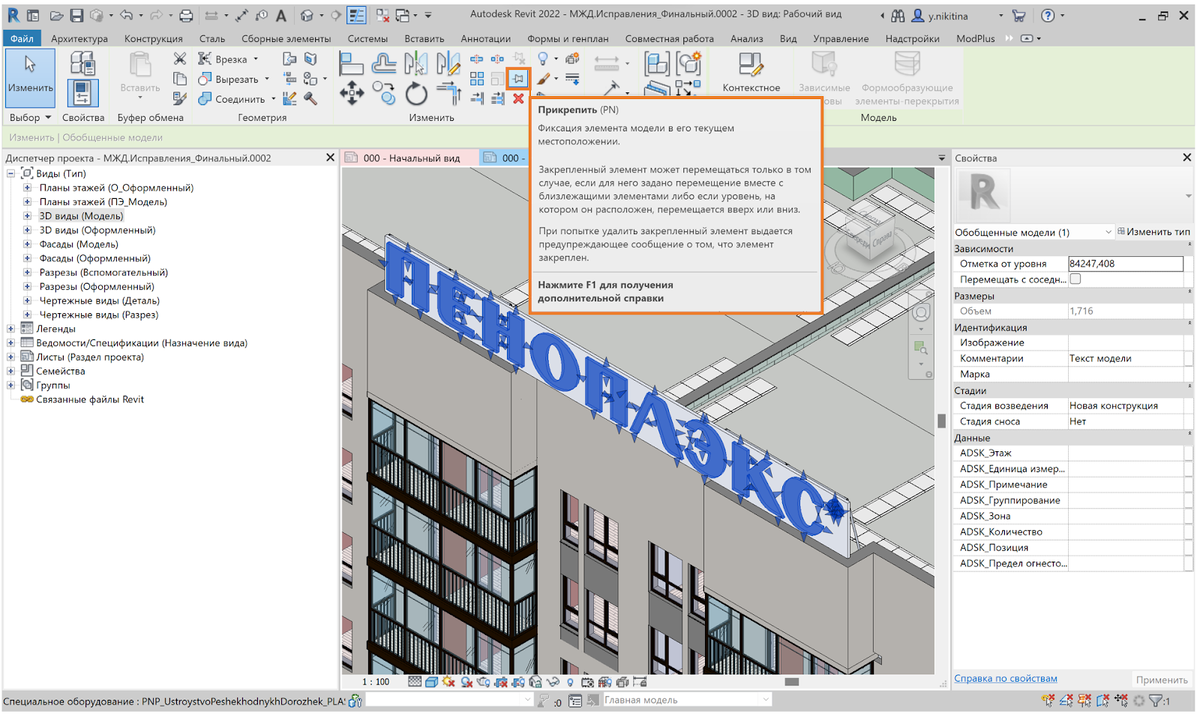Select the Mirror - Draw Axis tool

[449, 63]
